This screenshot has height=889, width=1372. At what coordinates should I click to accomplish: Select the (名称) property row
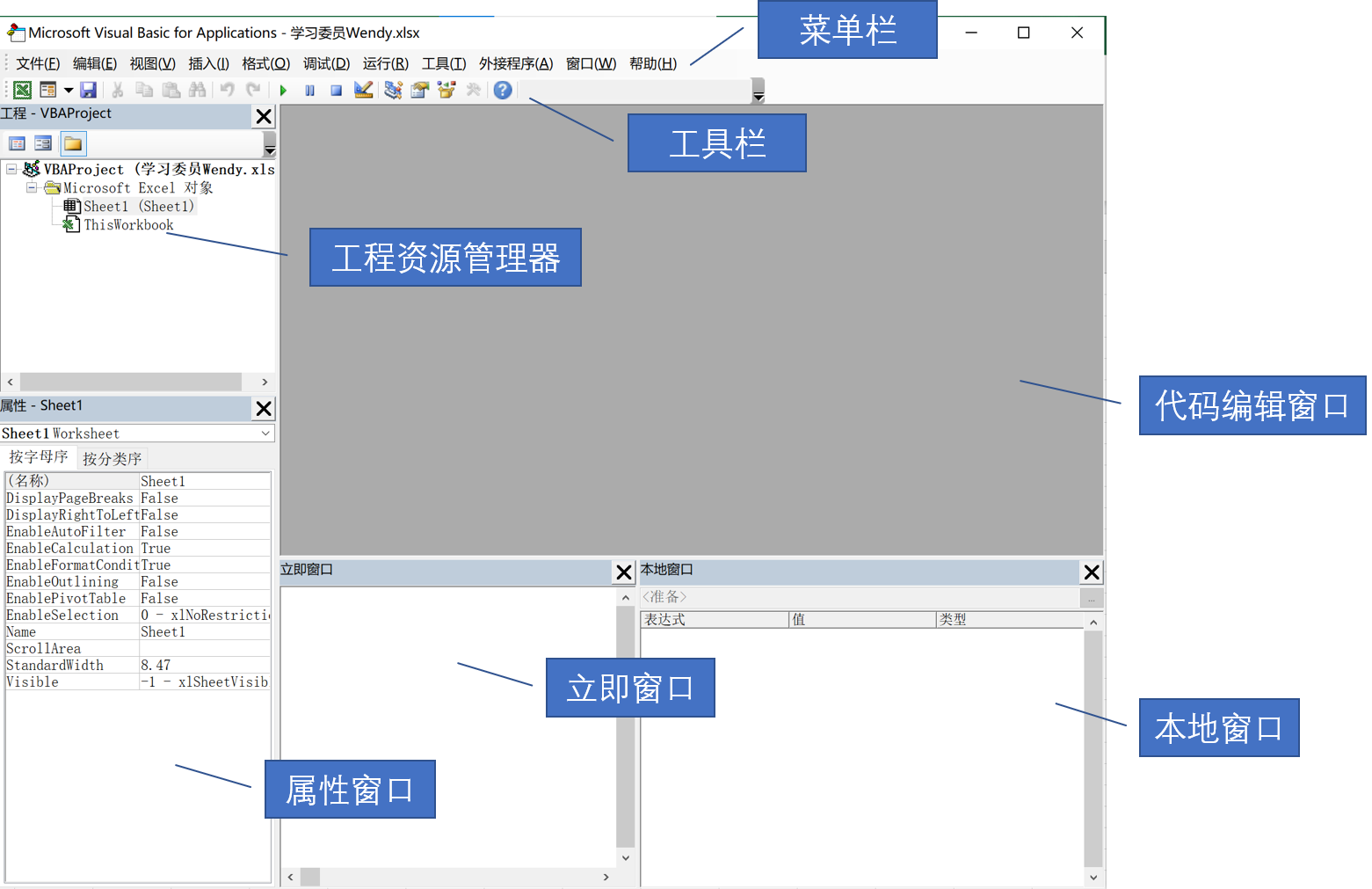tap(138, 481)
